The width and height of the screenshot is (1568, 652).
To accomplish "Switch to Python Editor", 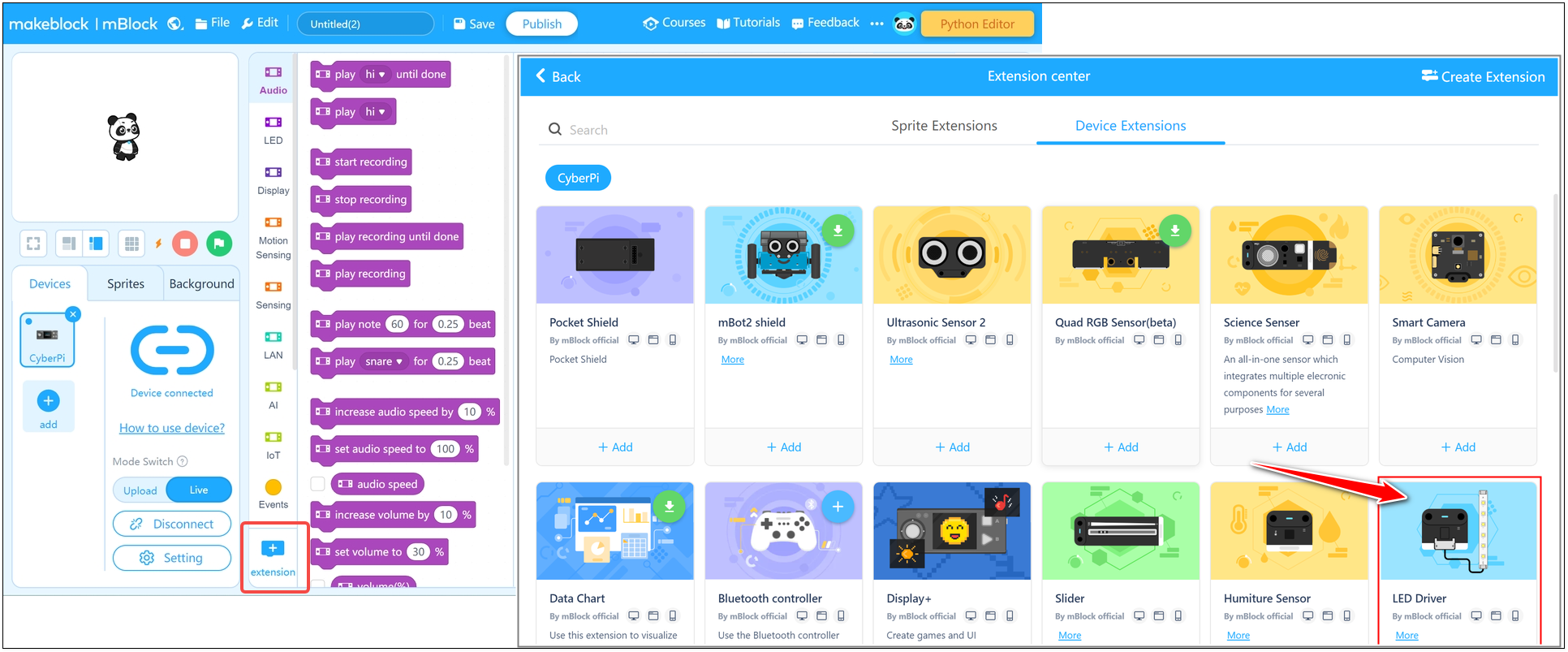I will point(977,24).
